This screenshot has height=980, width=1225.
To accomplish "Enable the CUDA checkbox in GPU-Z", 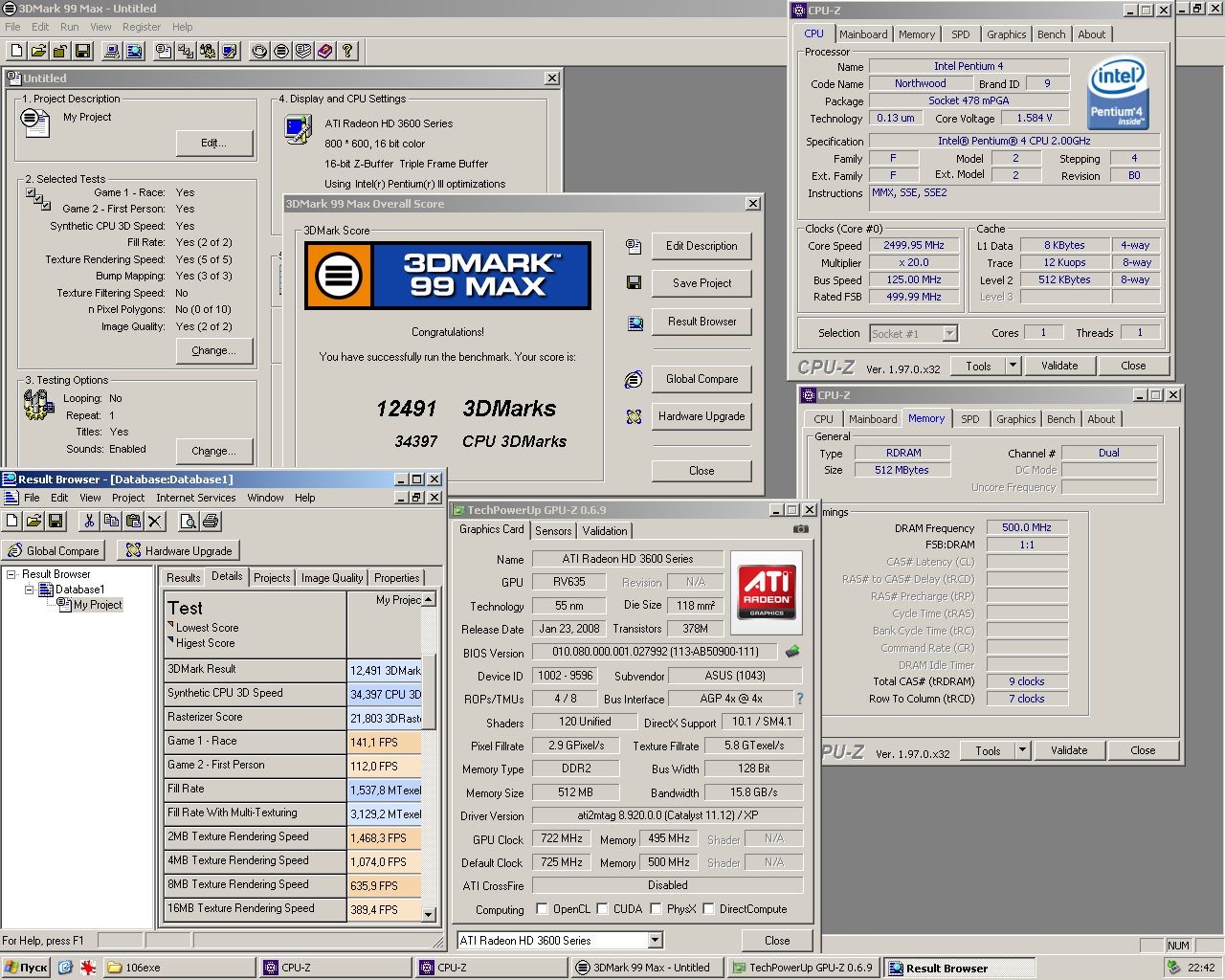I will [x=603, y=909].
